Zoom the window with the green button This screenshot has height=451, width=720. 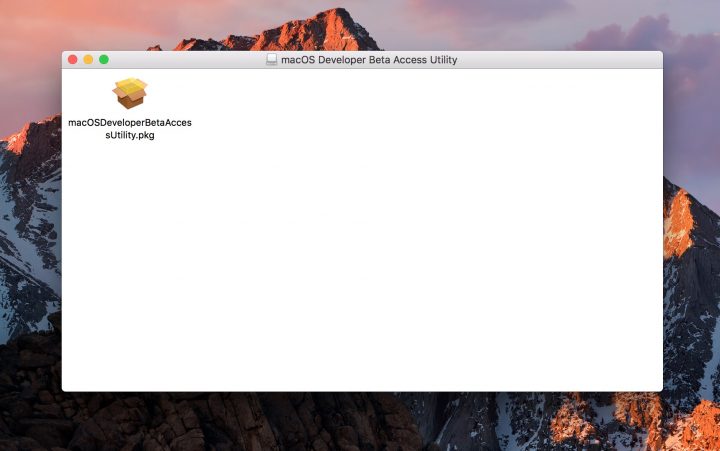point(104,59)
